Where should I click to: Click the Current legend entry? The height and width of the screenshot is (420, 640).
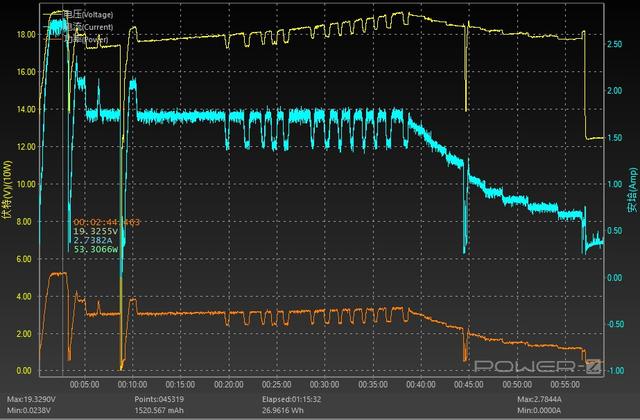point(78,27)
